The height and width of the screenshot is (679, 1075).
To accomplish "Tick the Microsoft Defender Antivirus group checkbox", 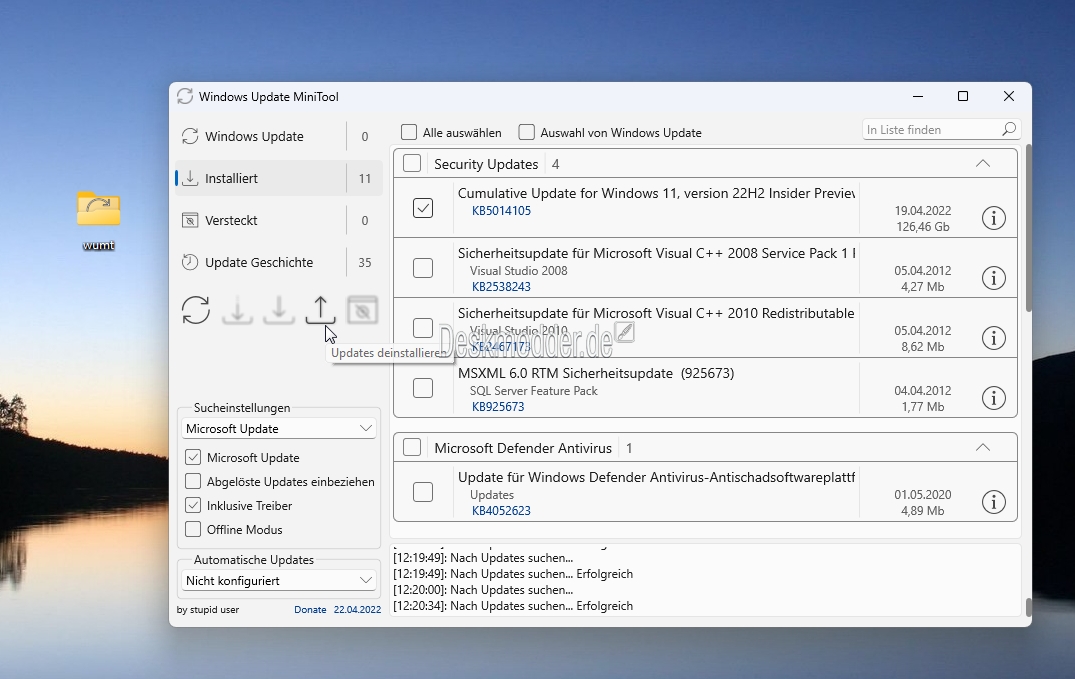I will pyautogui.click(x=412, y=447).
